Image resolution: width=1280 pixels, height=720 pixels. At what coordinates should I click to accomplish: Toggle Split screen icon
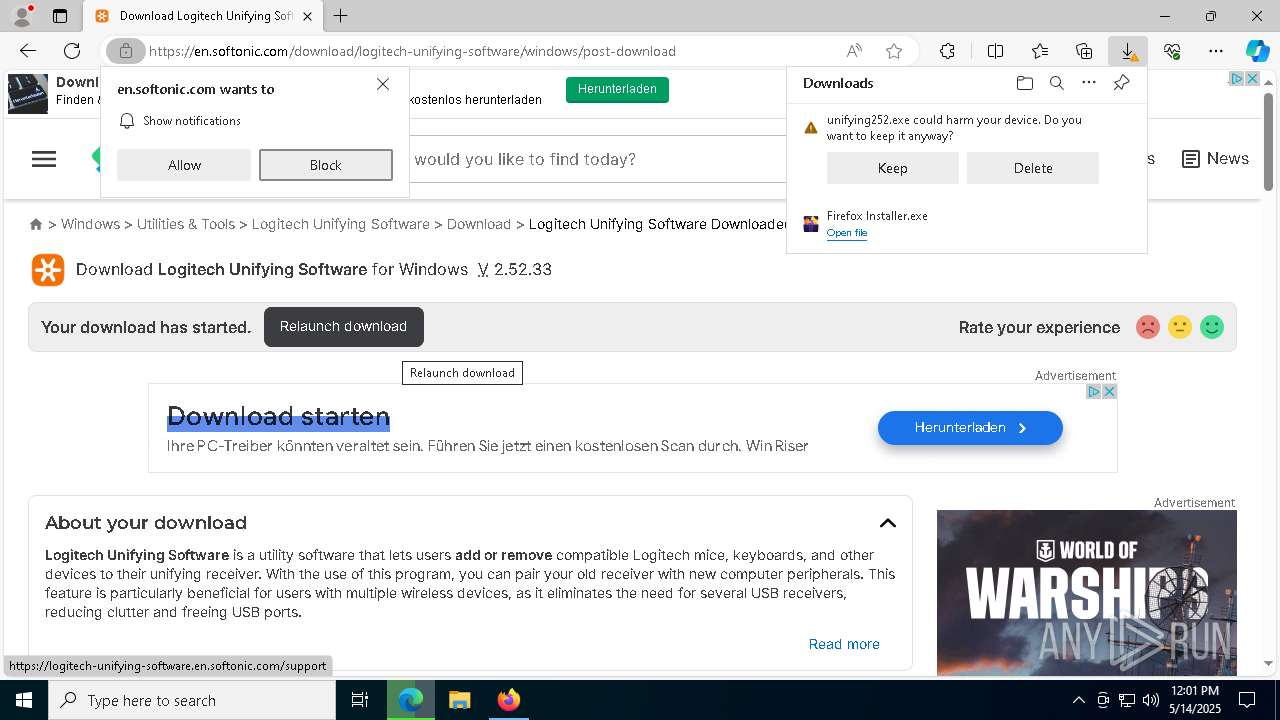[995, 51]
